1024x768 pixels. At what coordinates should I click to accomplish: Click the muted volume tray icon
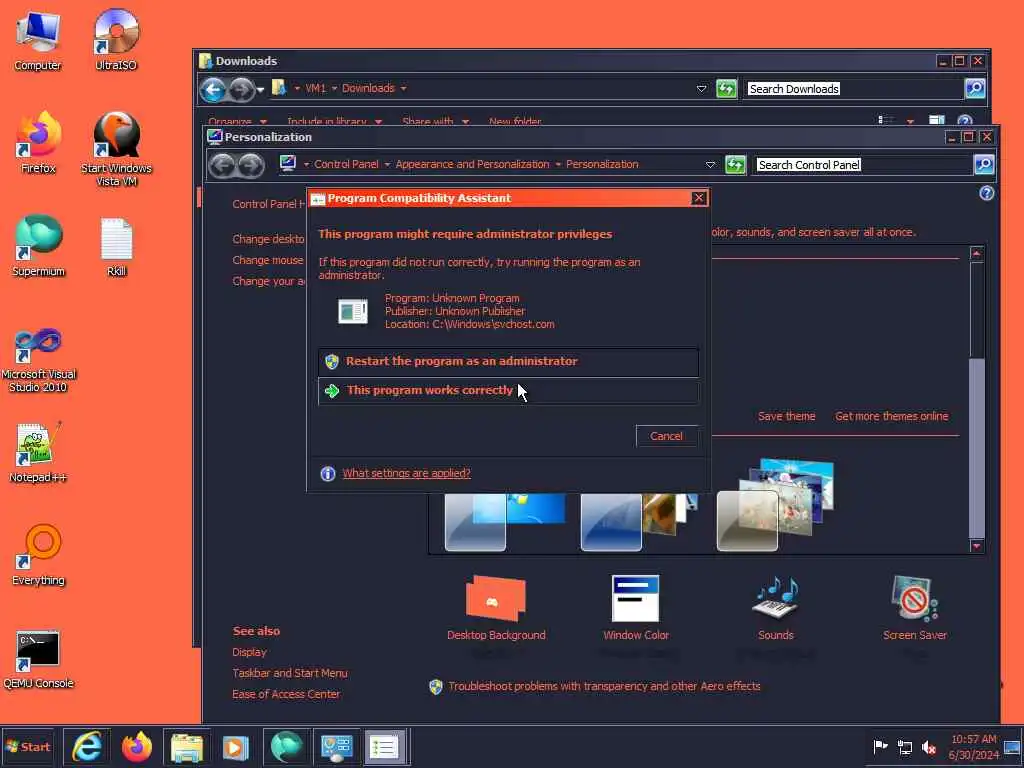tap(929, 747)
